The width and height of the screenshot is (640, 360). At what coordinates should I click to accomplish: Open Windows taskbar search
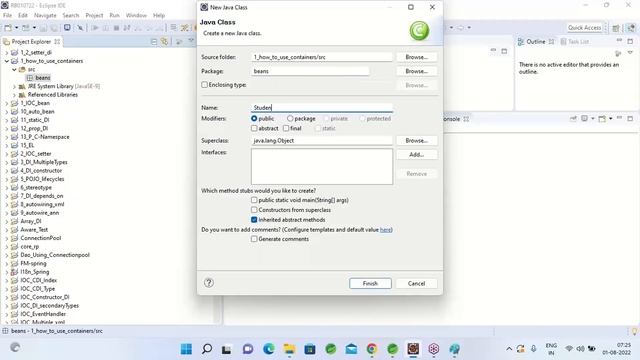207,349
